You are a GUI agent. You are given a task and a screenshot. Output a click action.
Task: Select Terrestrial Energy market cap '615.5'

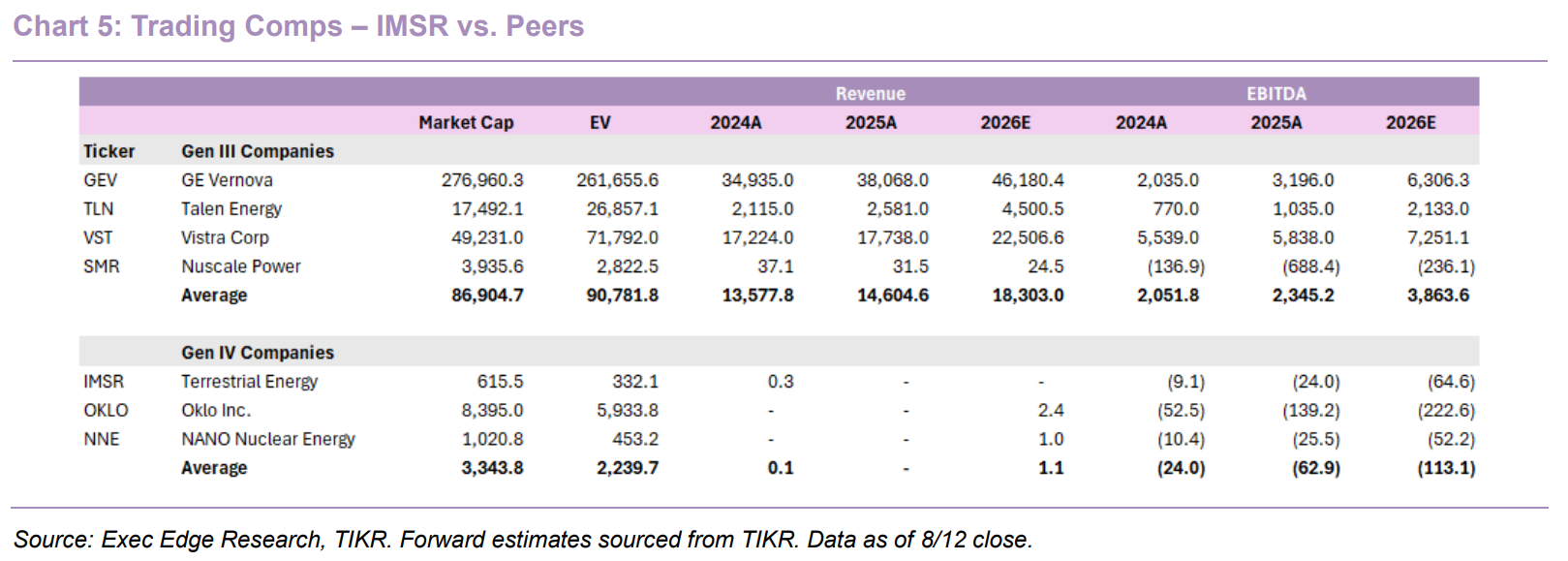click(500, 382)
